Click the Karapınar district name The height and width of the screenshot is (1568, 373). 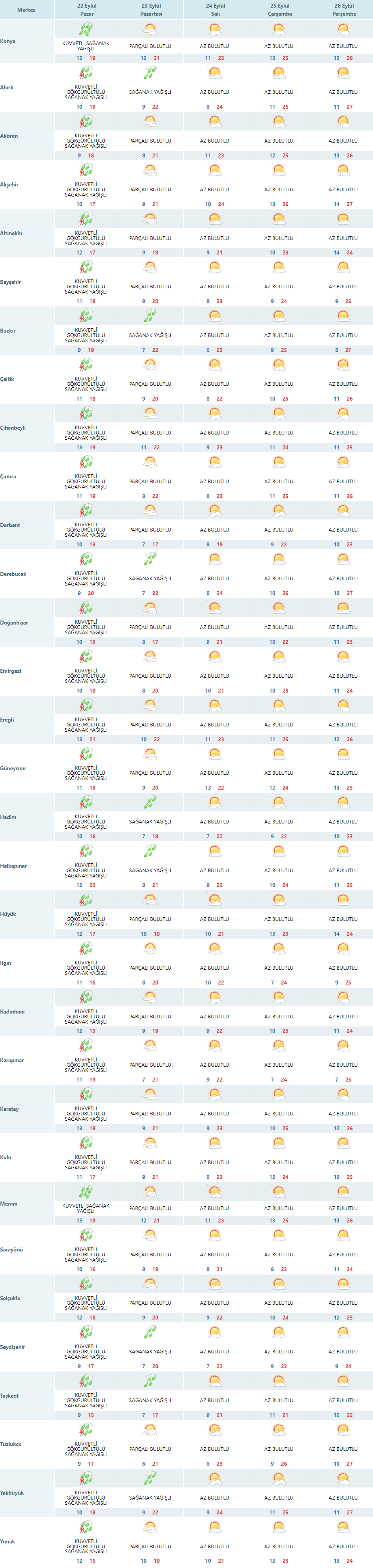coord(12,1060)
